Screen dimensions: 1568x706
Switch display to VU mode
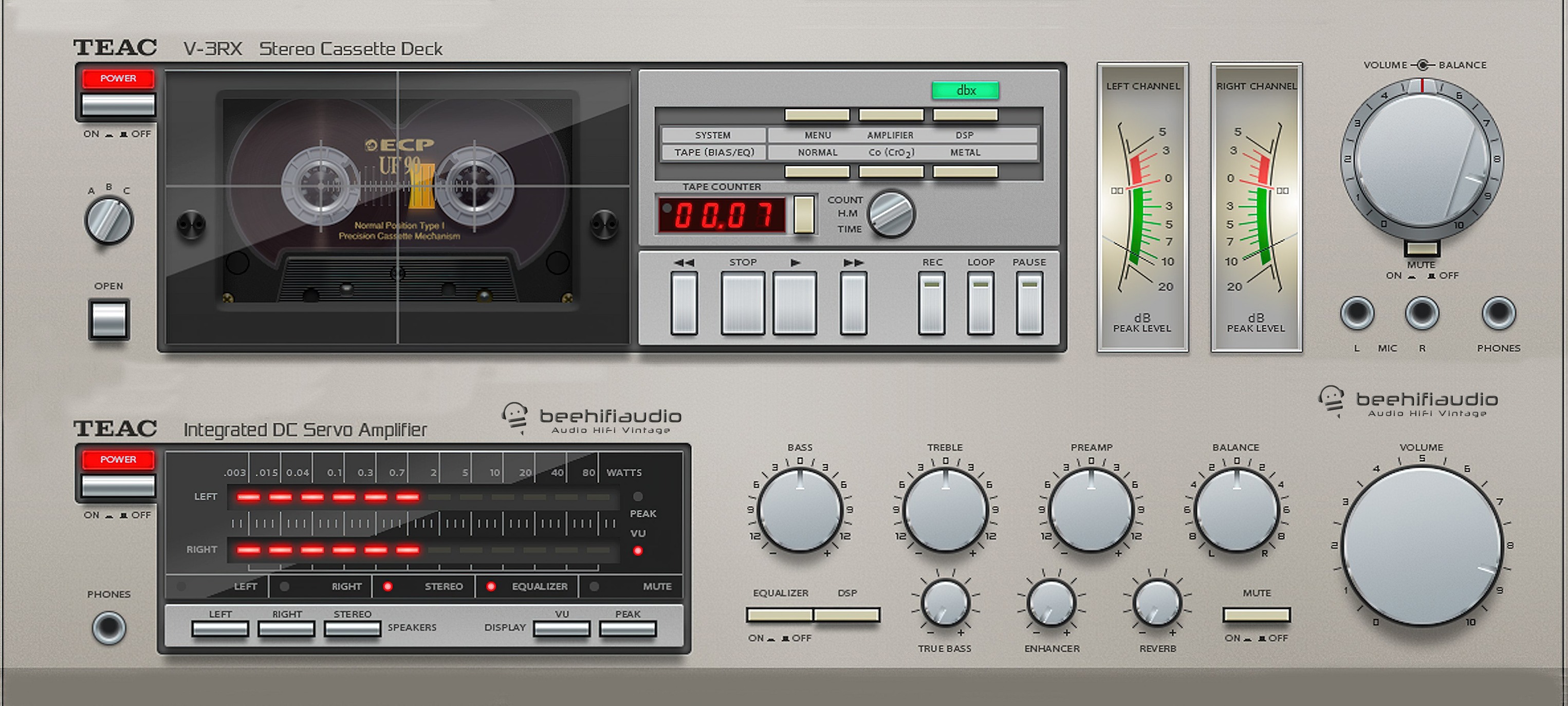[562, 629]
